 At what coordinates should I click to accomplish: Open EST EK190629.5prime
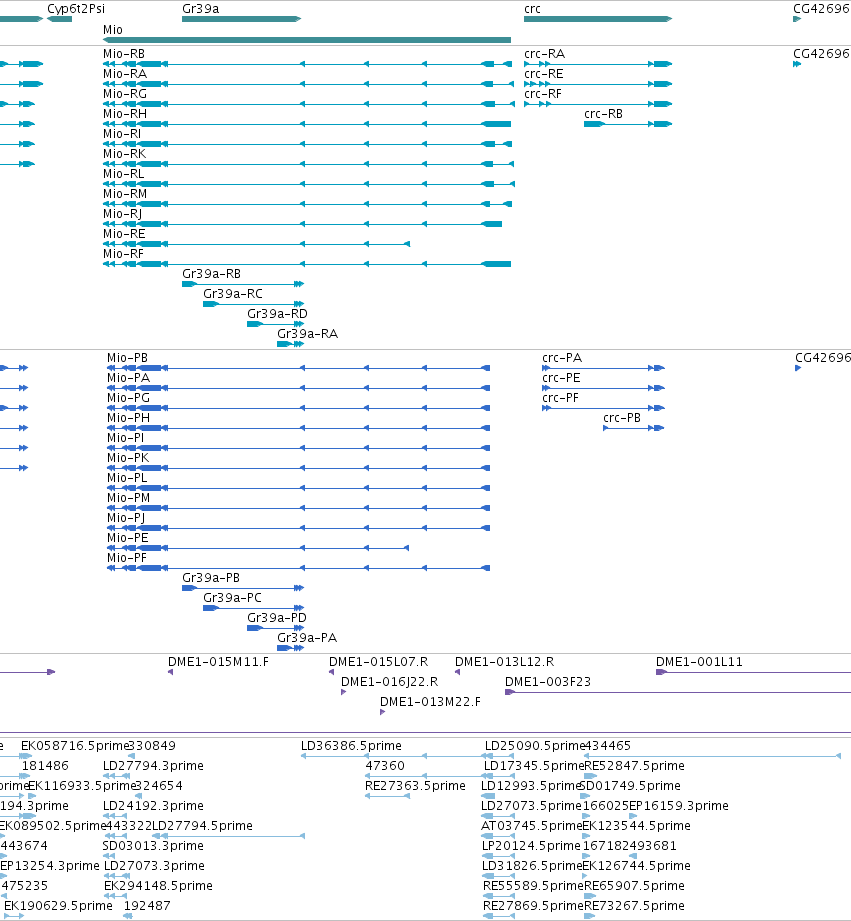tap(58, 906)
